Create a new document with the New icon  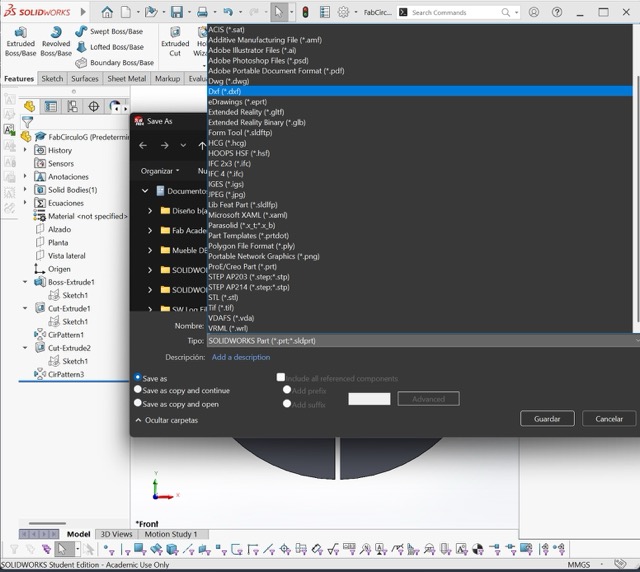click(x=126, y=12)
